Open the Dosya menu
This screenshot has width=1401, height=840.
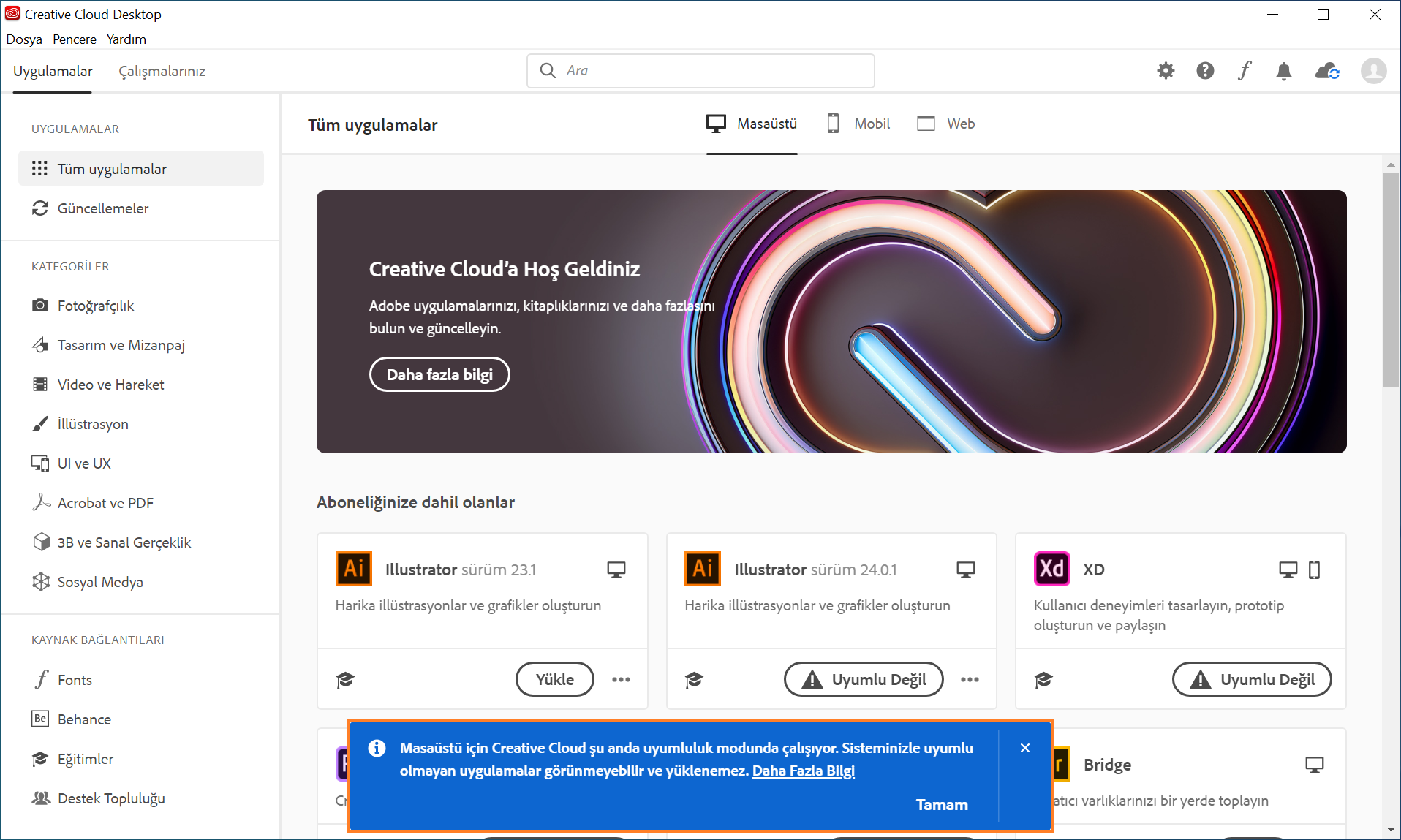23,39
